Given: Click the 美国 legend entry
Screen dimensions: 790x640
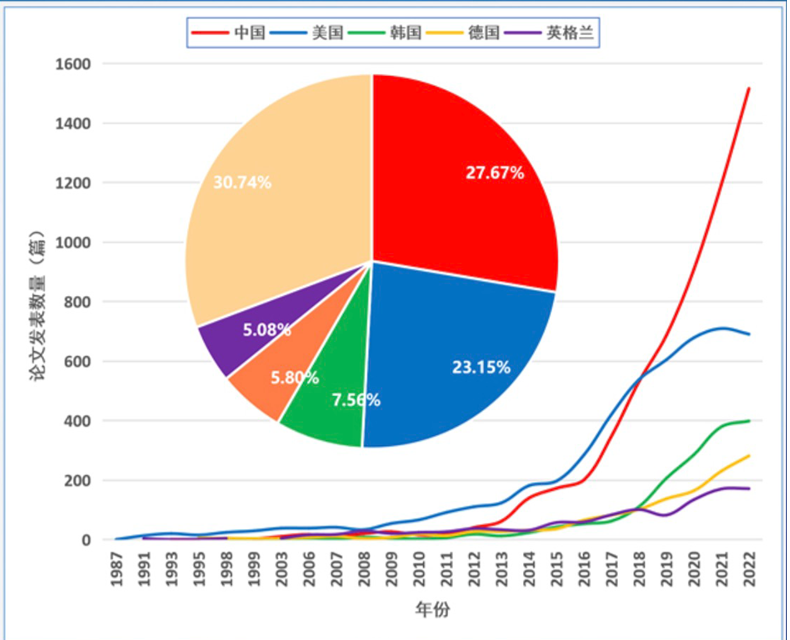Looking at the screenshot, I should click(317, 32).
